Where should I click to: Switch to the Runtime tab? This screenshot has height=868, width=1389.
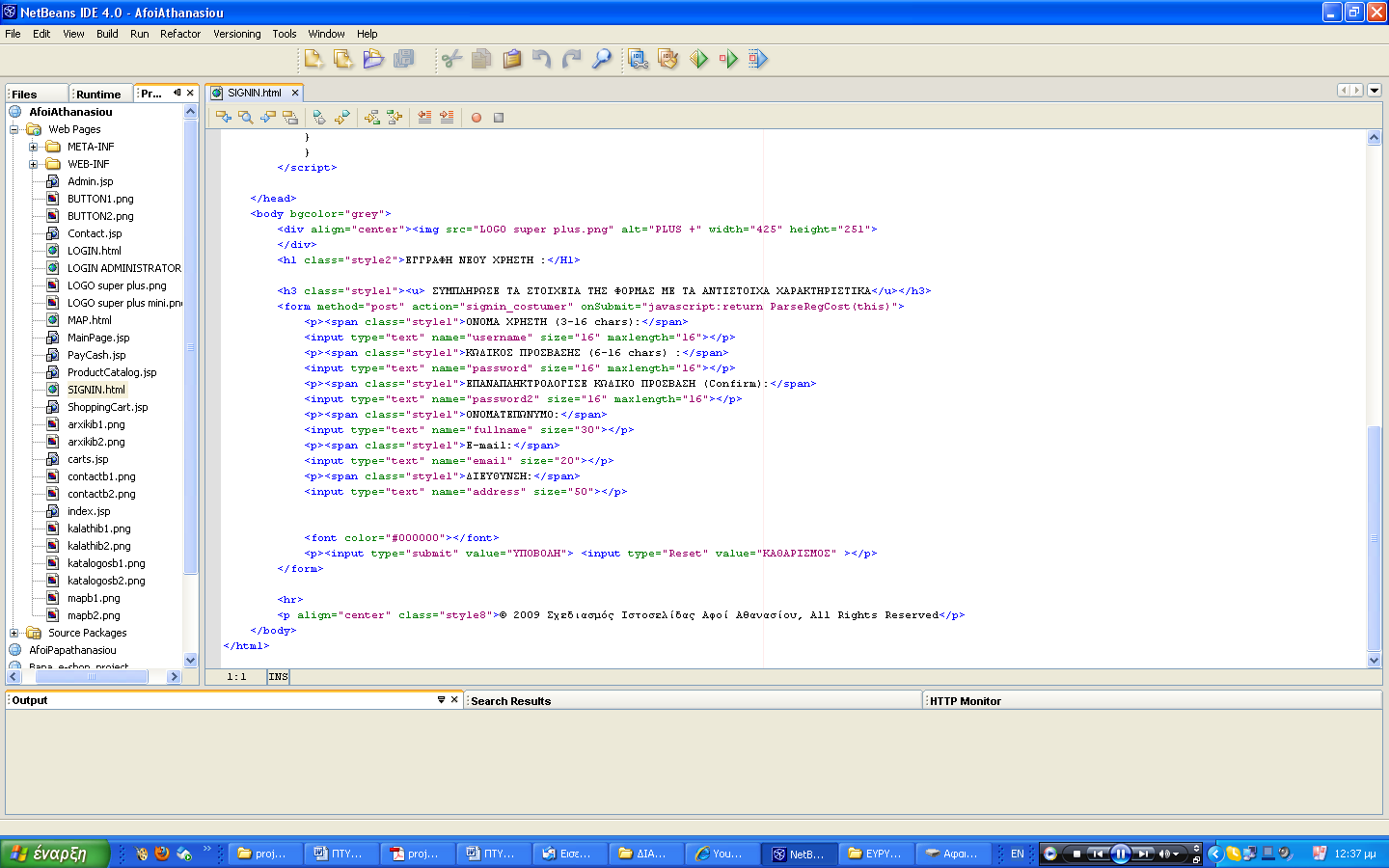pyautogui.click(x=101, y=94)
